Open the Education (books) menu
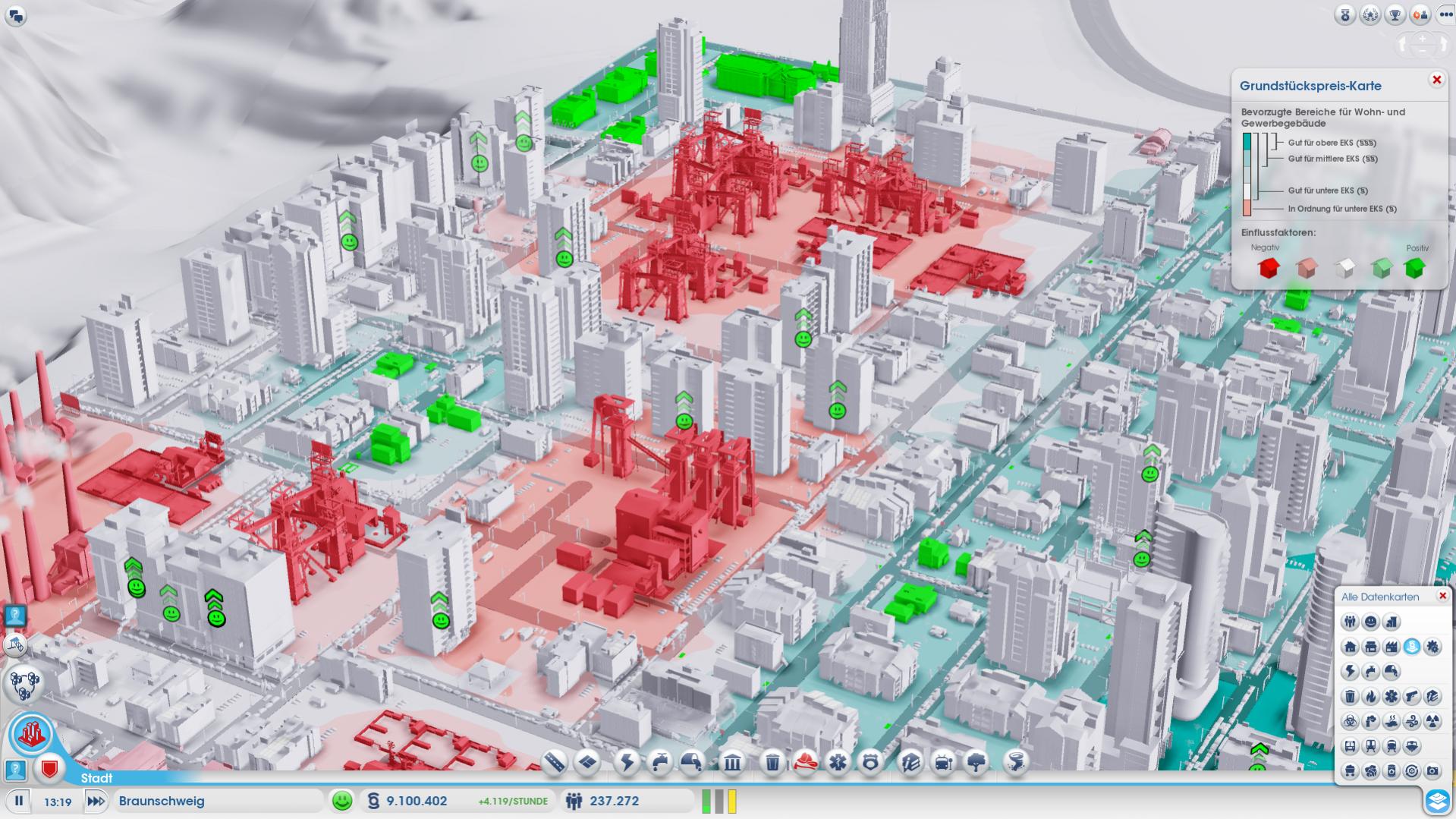1456x819 pixels. (910, 761)
